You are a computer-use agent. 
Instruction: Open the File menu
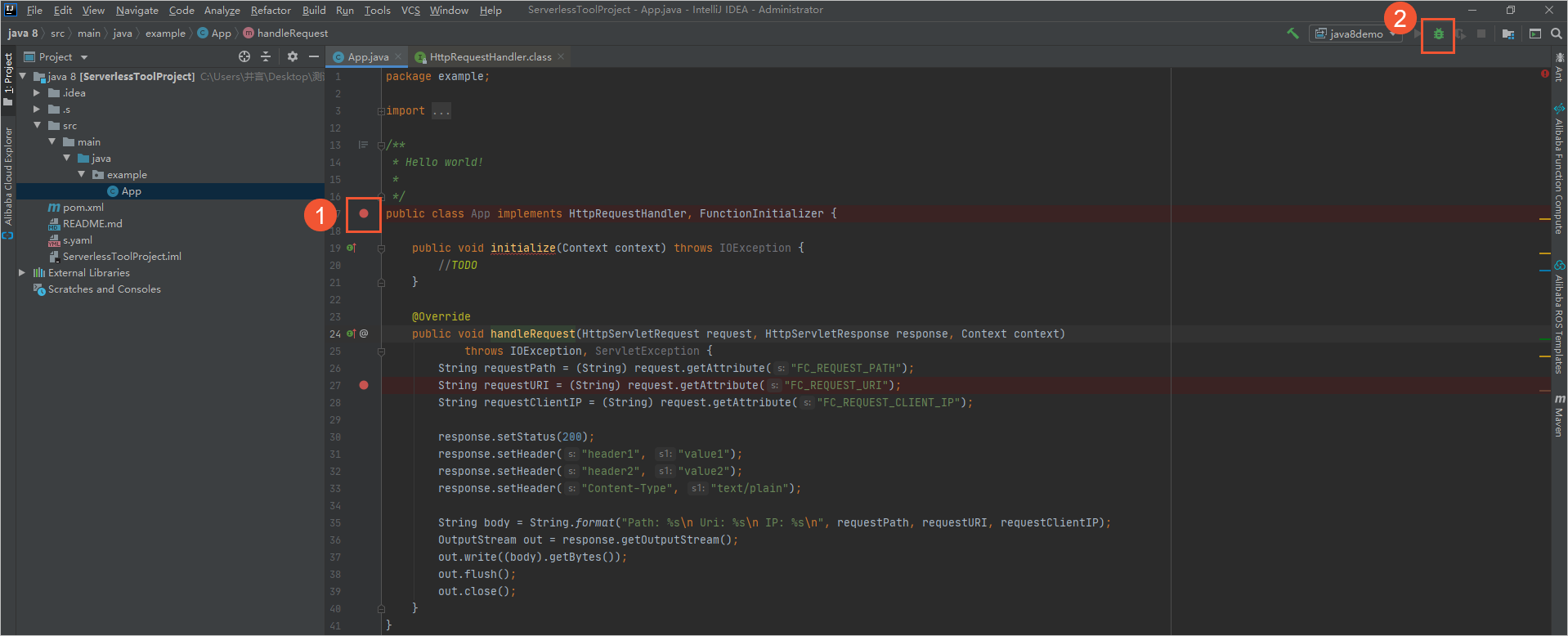(34, 10)
